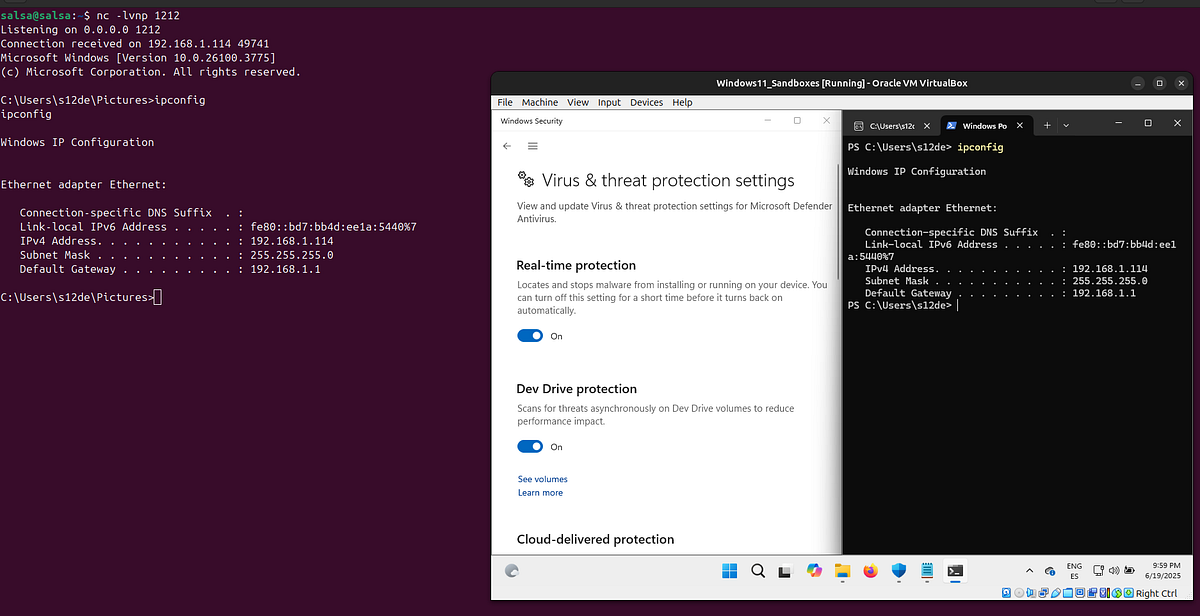
Task: Open Windows Terminal from the taskbar
Action: pyautogui.click(x=954, y=571)
